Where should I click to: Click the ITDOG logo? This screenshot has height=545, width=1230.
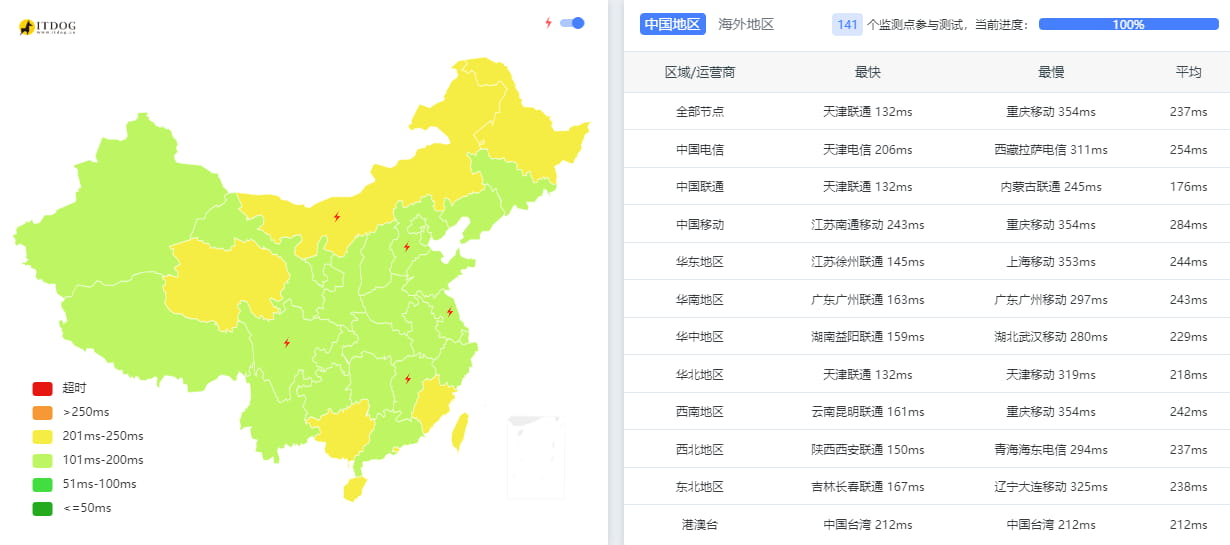[x=47, y=27]
